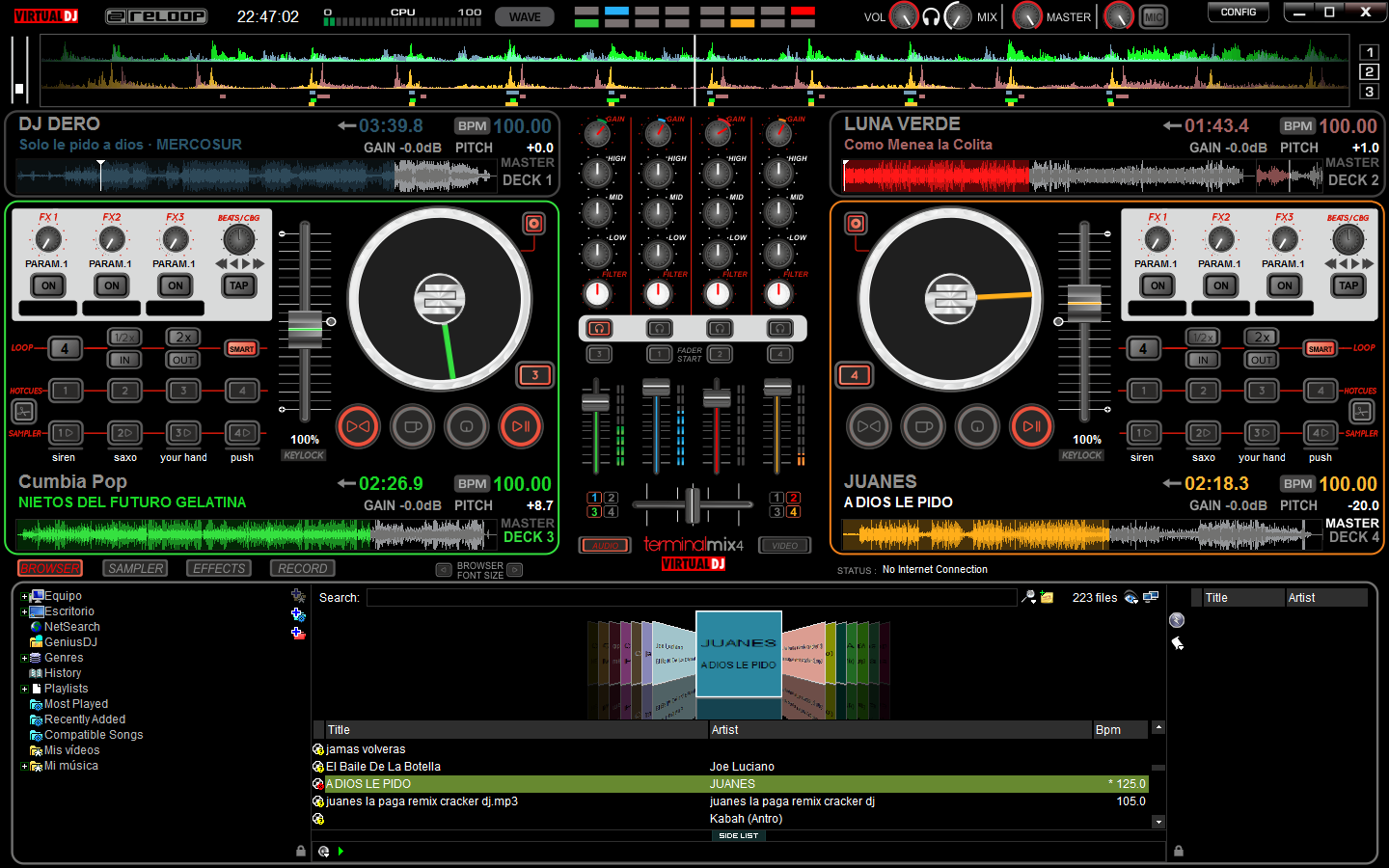This screenshot has height=868, width=1389.
Task: Switch to the RECORD tab
Action: pyautogui.click(x=303, y=569)
